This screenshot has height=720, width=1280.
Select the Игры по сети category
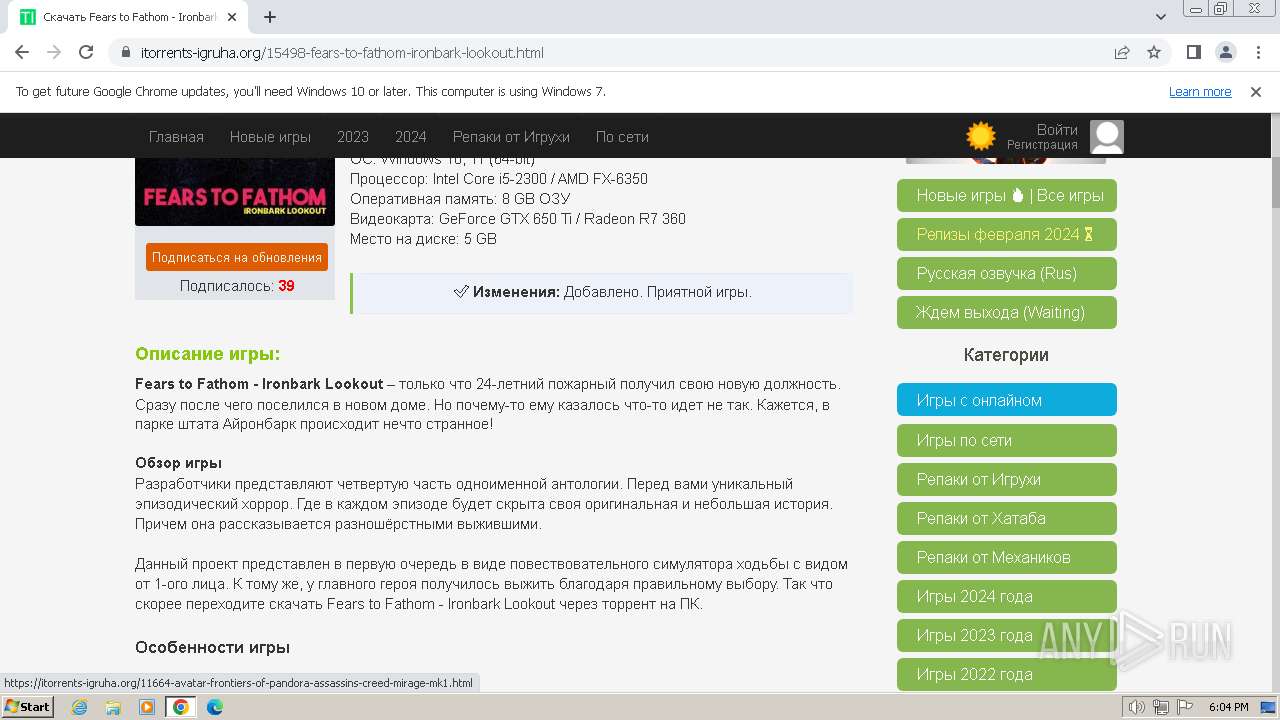(1007, 440)
